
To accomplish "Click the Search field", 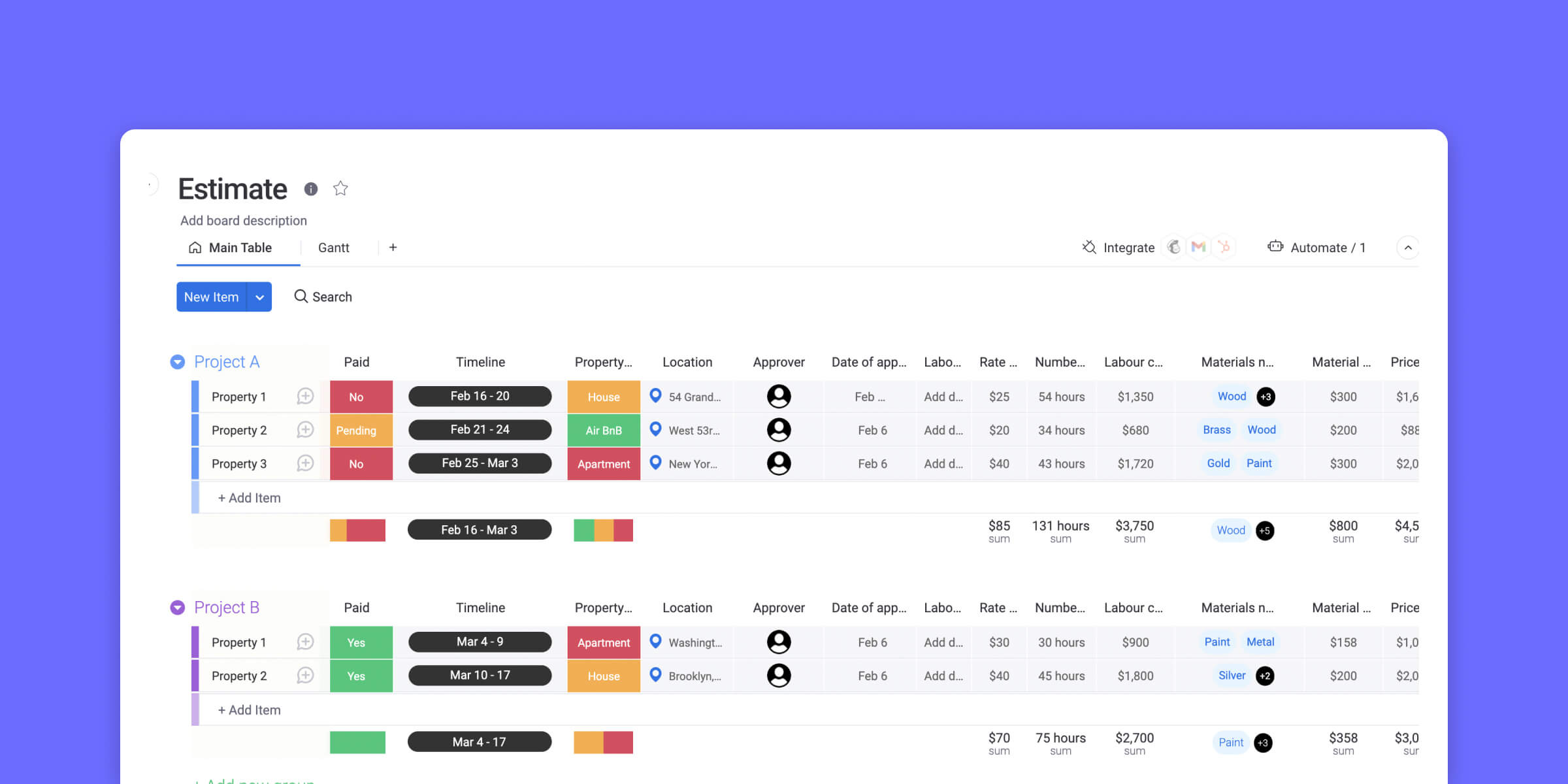I will pos(323,297).
